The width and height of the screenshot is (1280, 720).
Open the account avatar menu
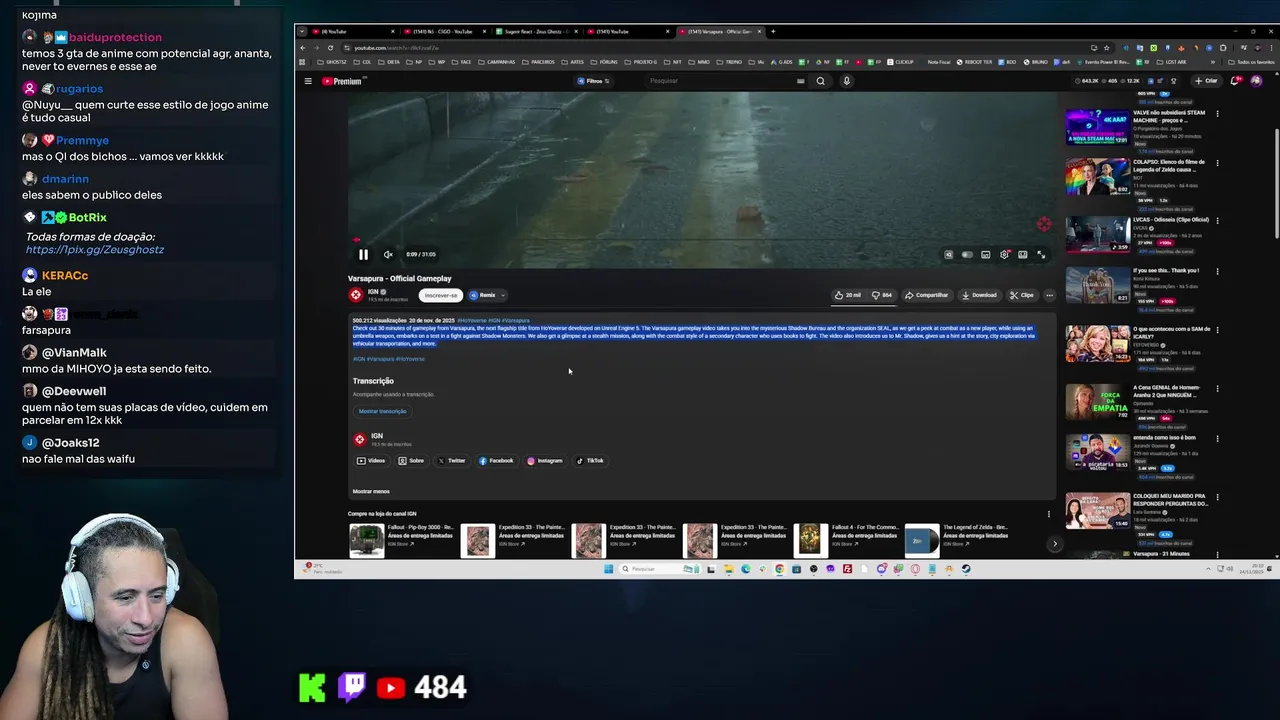[x=1256, y=81]
